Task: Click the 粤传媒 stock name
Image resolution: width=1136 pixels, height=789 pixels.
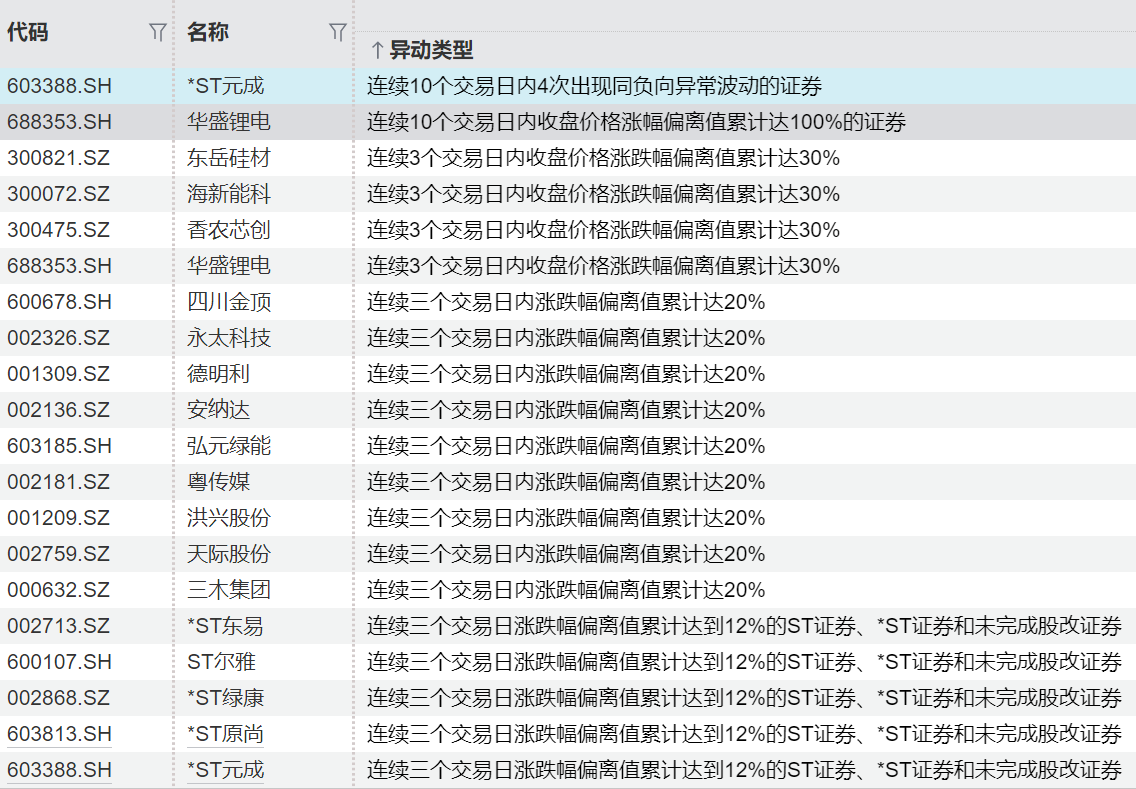Action: [x=218, y=482]
